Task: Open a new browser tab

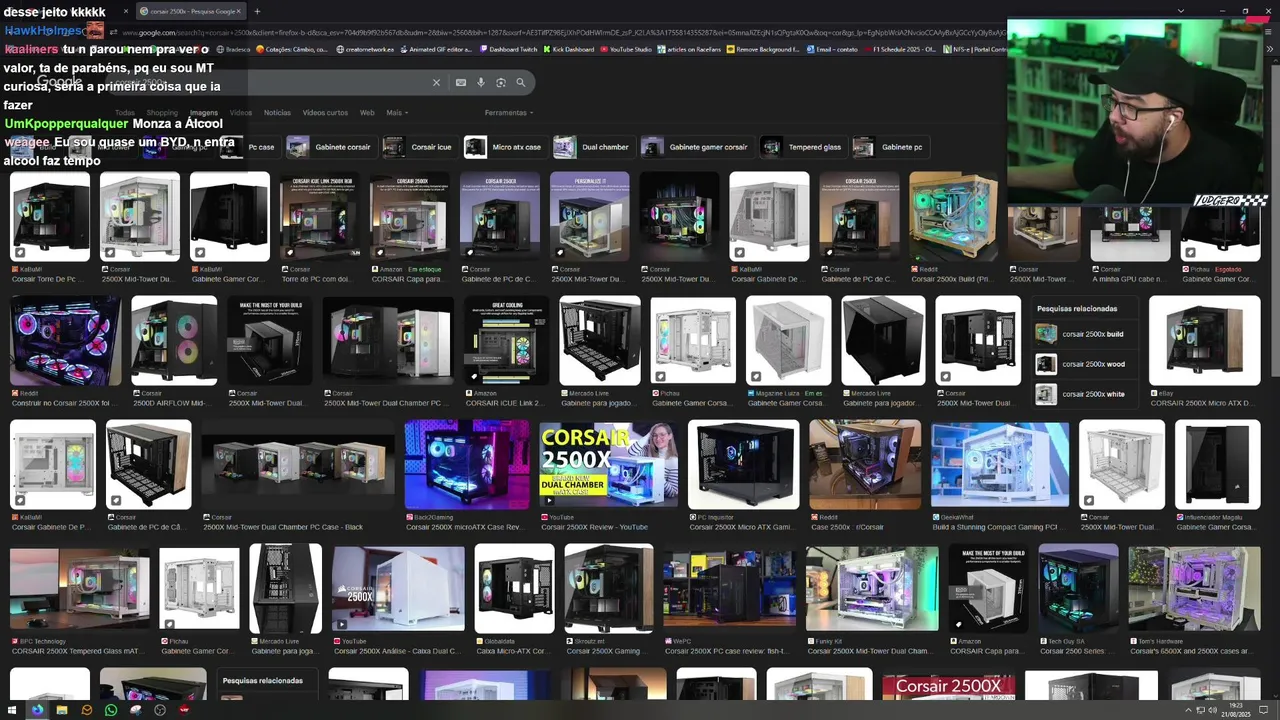Action: click(x=257, y=11)
